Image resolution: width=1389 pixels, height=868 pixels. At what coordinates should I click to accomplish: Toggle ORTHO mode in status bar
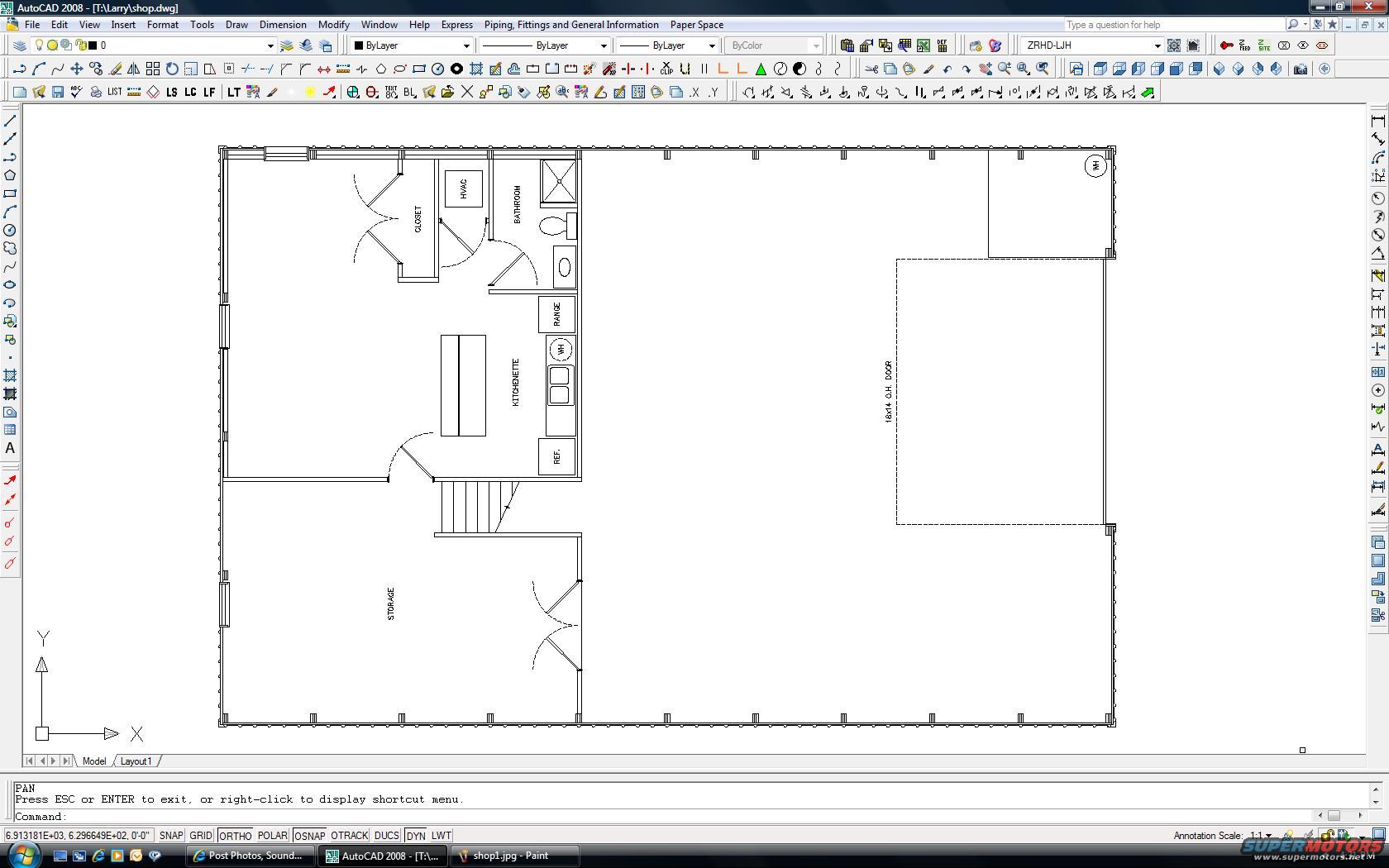tap(236, 836)
